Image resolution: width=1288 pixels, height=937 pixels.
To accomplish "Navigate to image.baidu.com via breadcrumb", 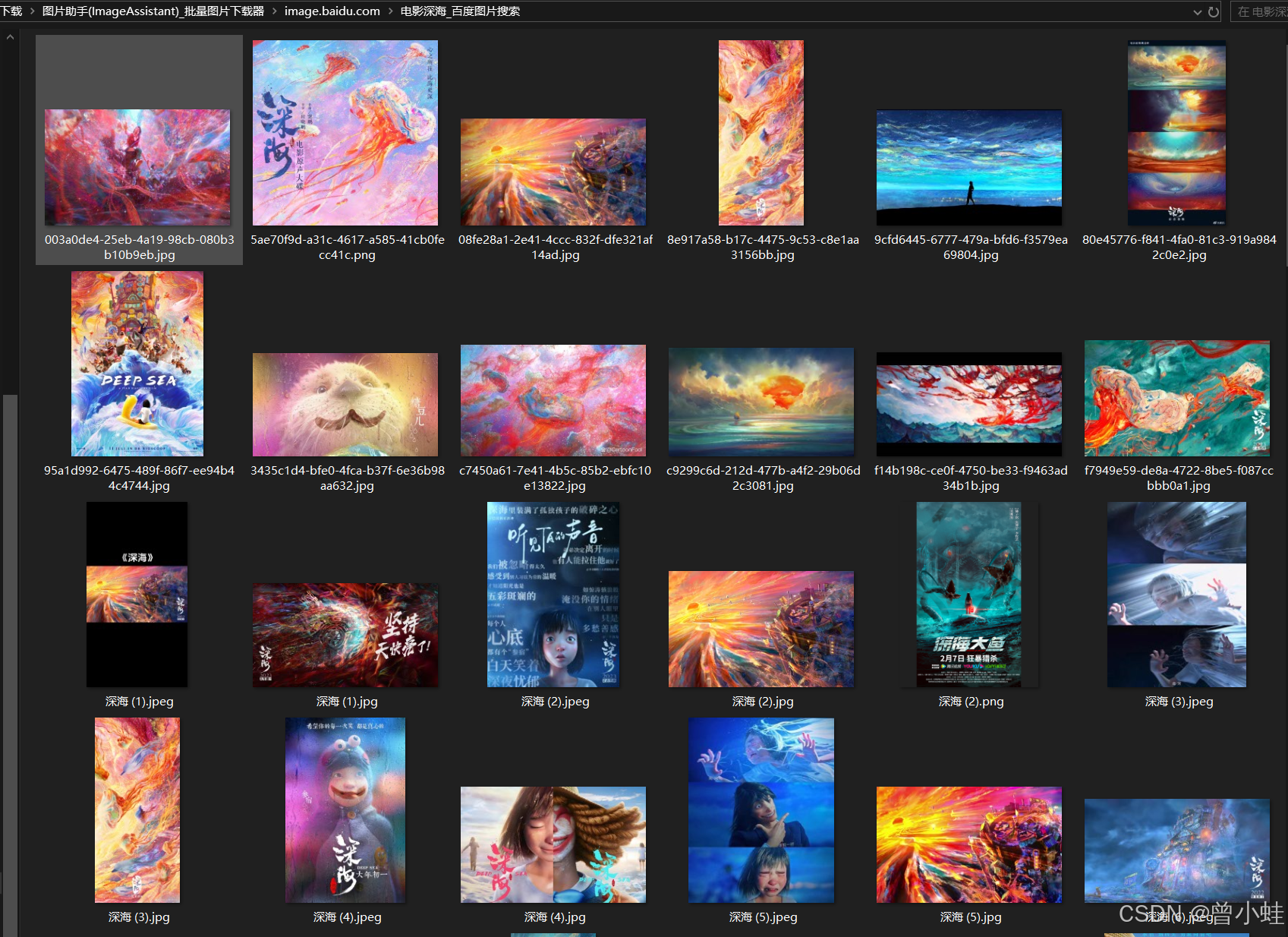I will pos(332,11).
